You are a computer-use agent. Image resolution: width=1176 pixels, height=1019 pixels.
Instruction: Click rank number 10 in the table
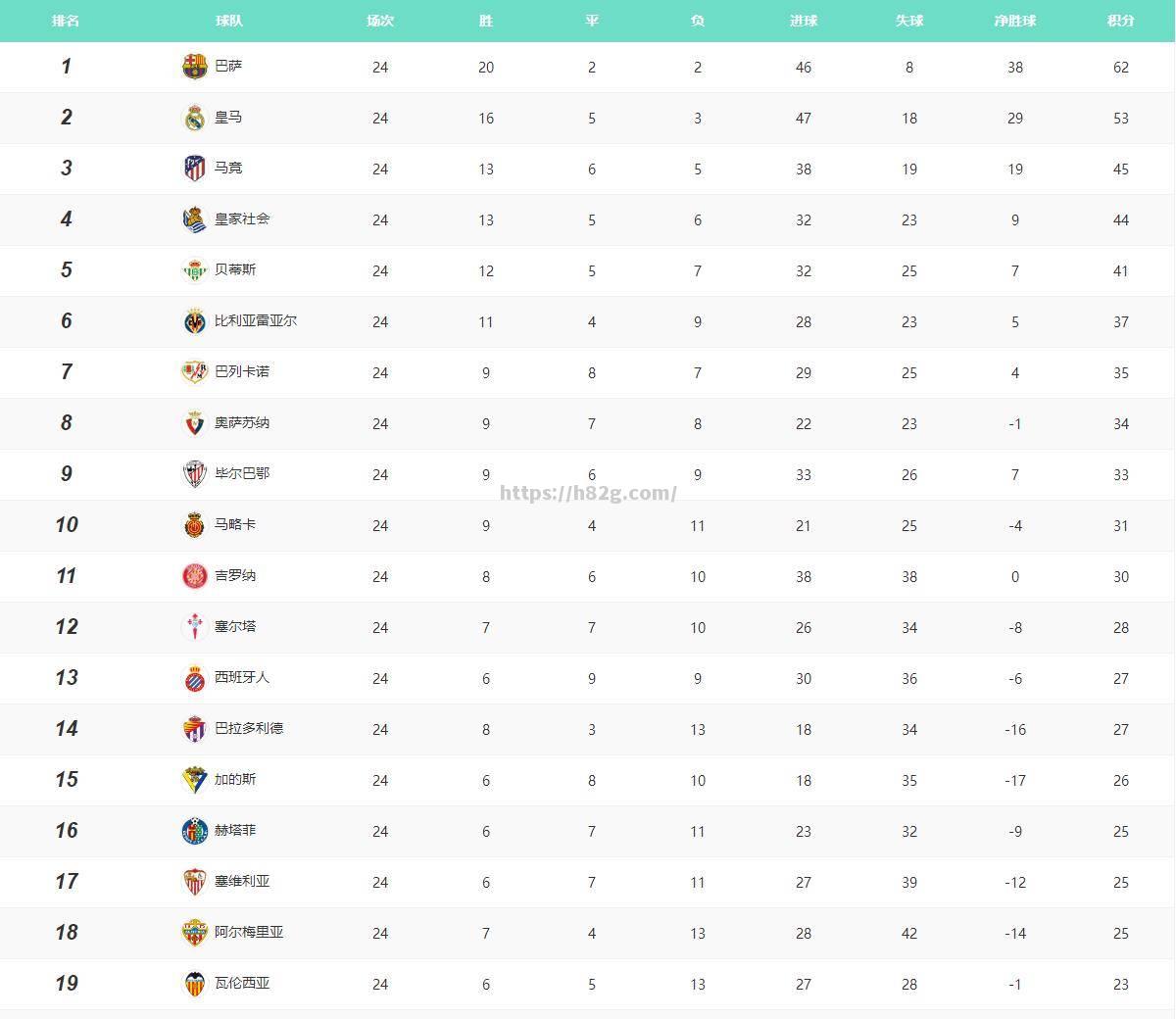point(66,525)
